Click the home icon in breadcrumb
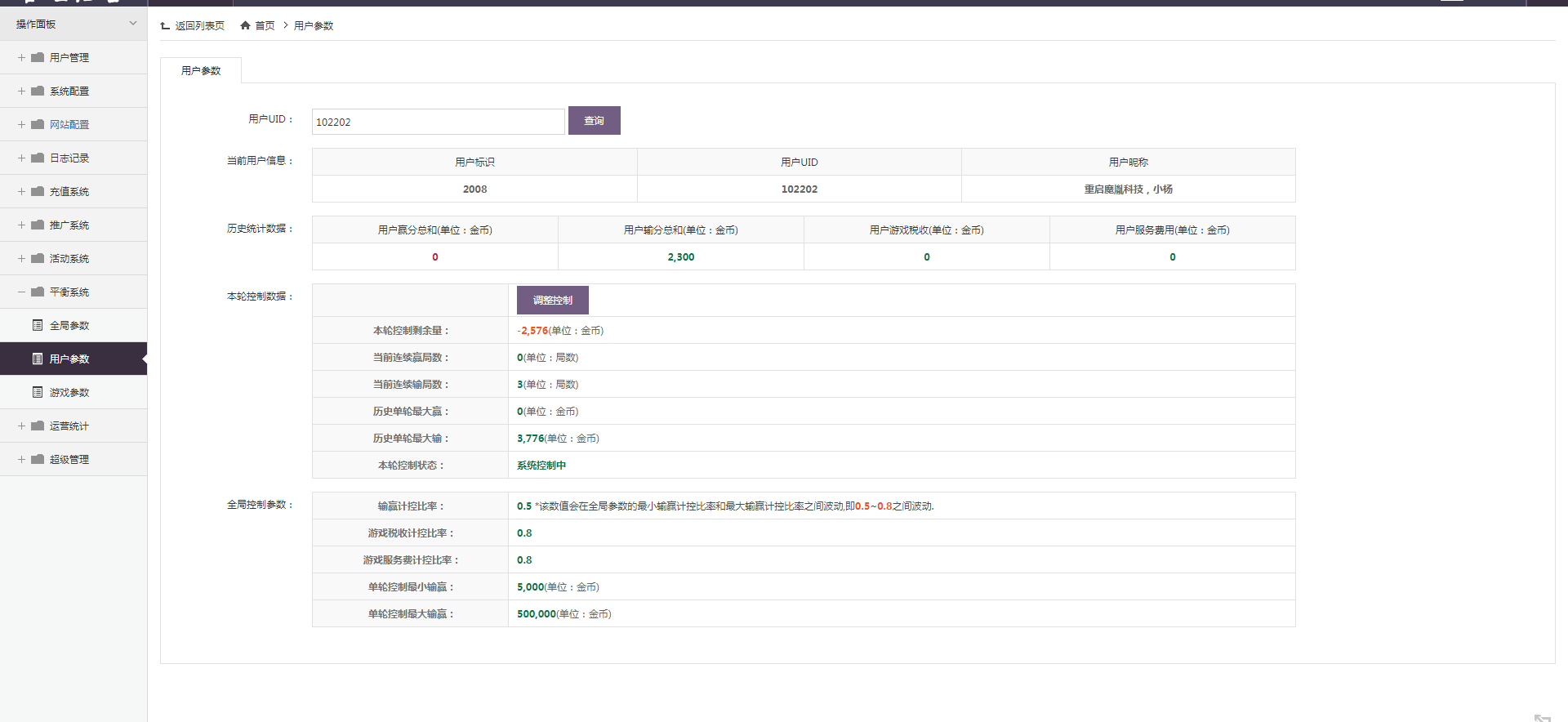 245,25
